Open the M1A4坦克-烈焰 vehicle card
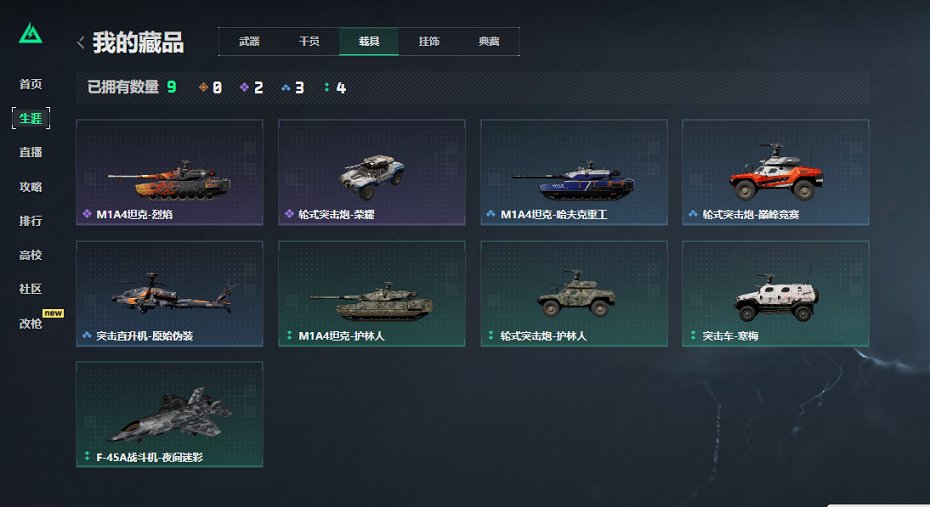The height and width of the screenshot is (507, 930). pos(170,172)
